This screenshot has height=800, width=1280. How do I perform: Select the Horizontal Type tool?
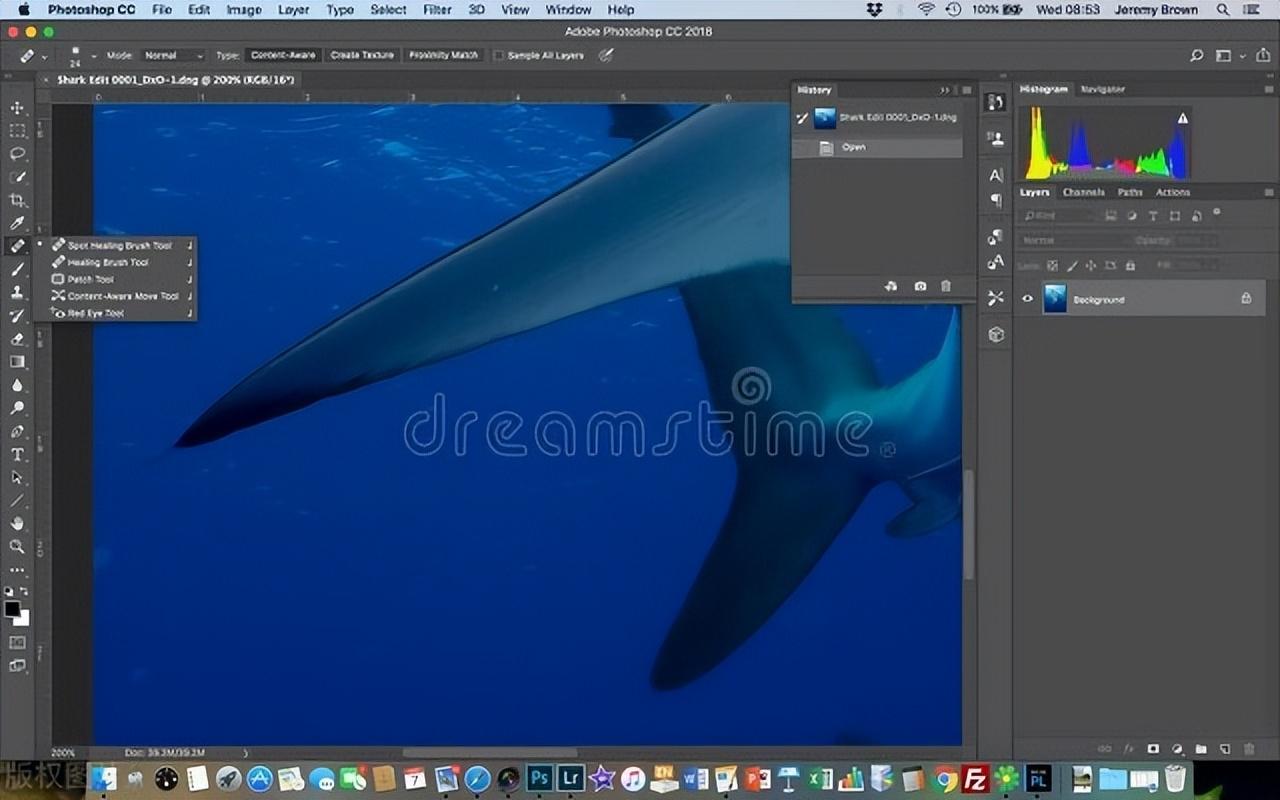(17, 454)
